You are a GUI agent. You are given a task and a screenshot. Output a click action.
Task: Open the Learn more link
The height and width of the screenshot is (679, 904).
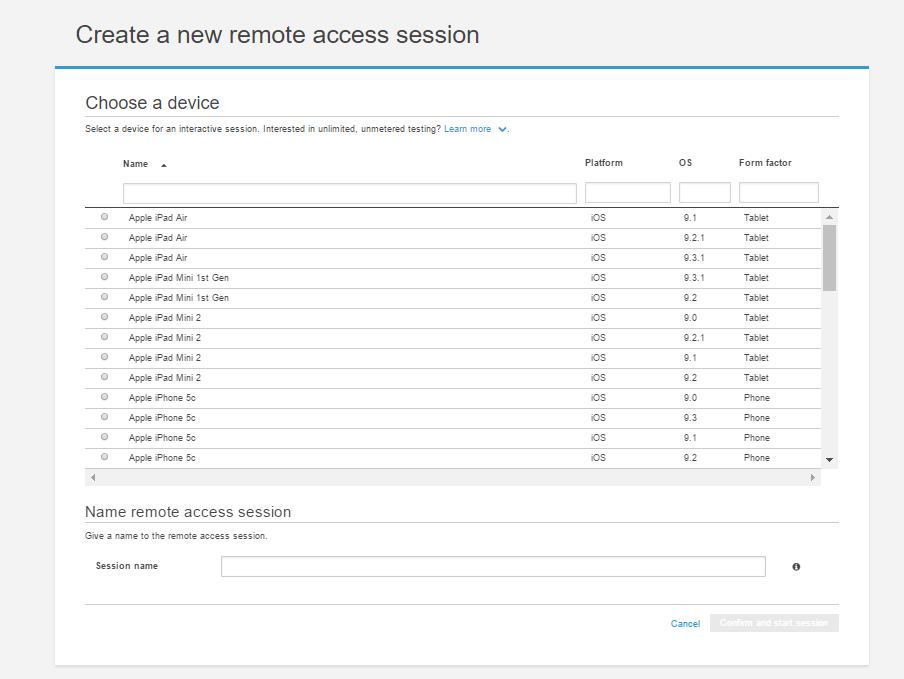(467, 129)
